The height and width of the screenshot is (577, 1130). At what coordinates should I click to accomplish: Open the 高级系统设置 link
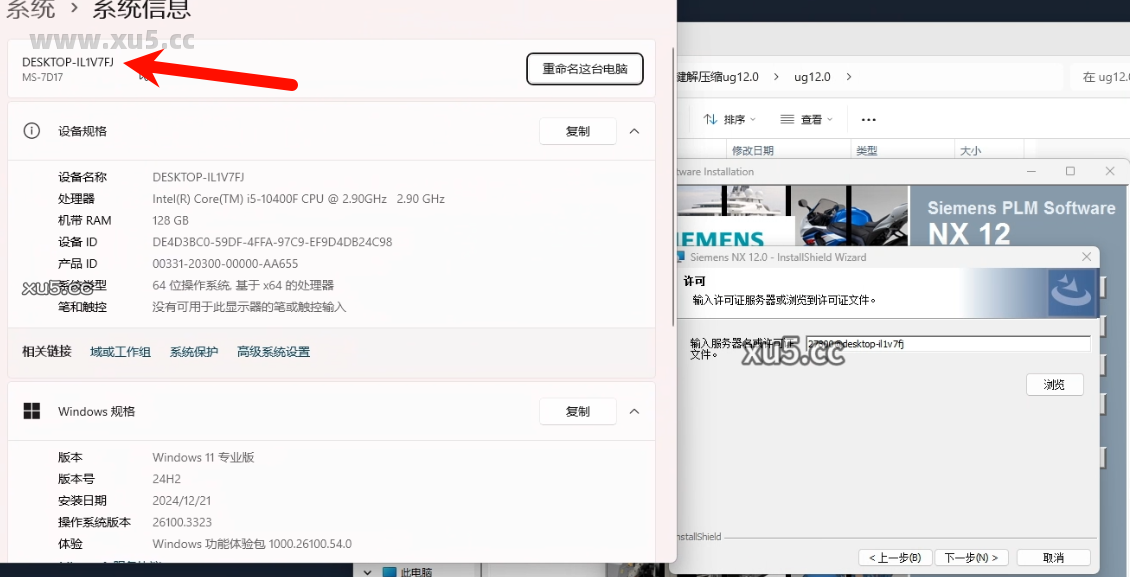click(x=273, y=351)
